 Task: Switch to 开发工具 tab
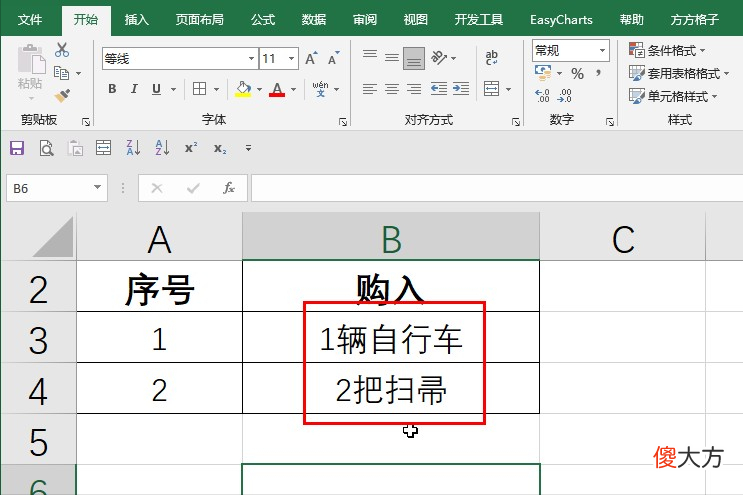pos(479,19)
